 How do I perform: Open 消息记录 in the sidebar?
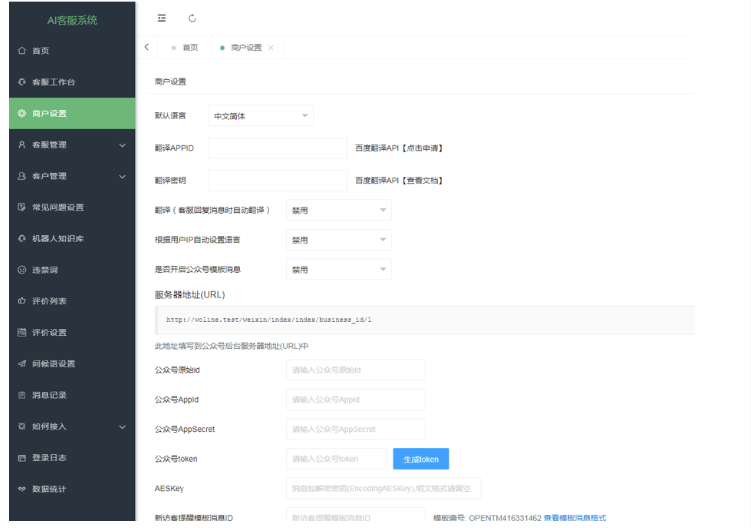pos(72,395)
